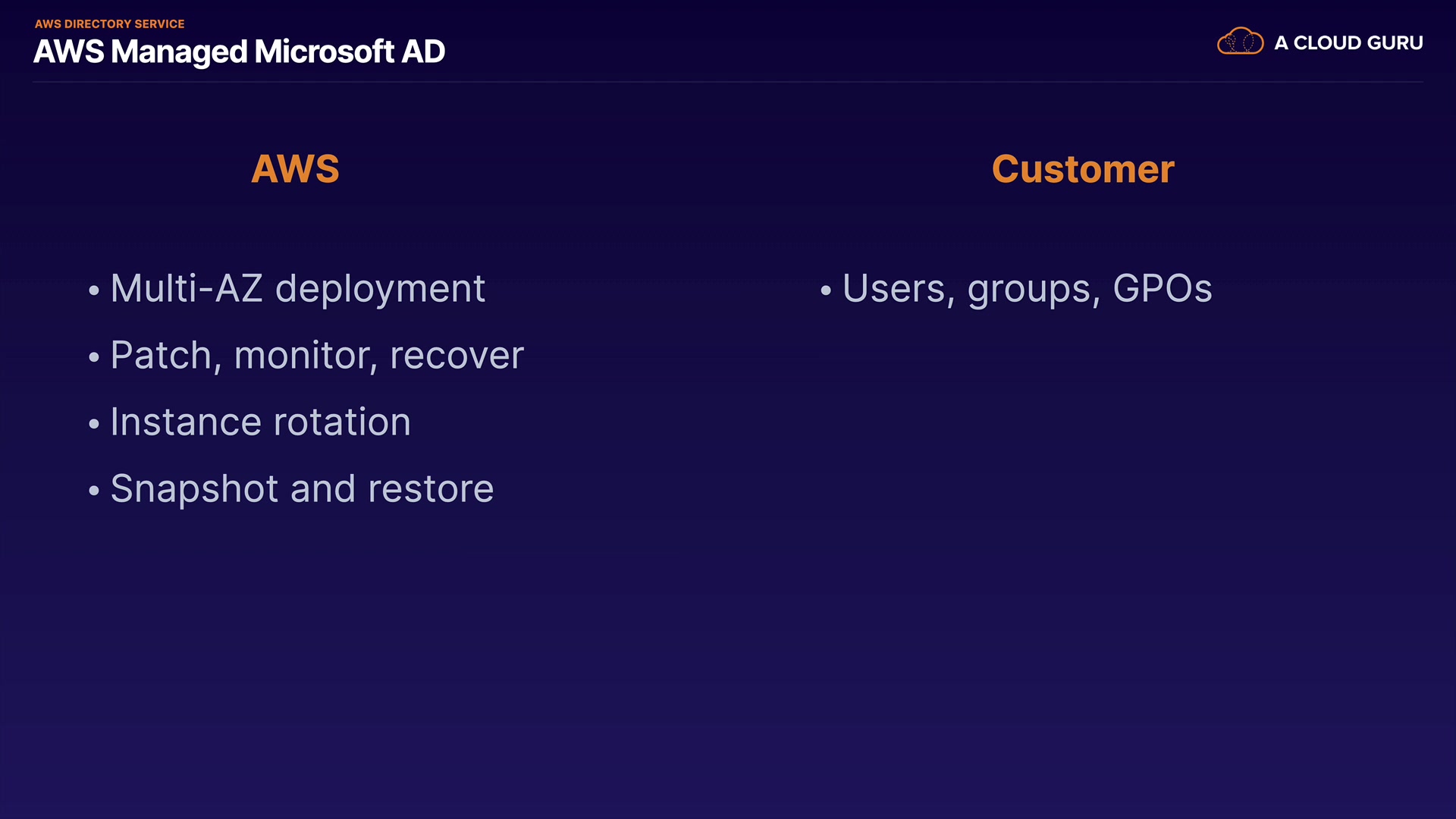Select the orange "Customer" column heading
The height and width of the screenshot is (819, 1456).
(x=1083, y=168)
